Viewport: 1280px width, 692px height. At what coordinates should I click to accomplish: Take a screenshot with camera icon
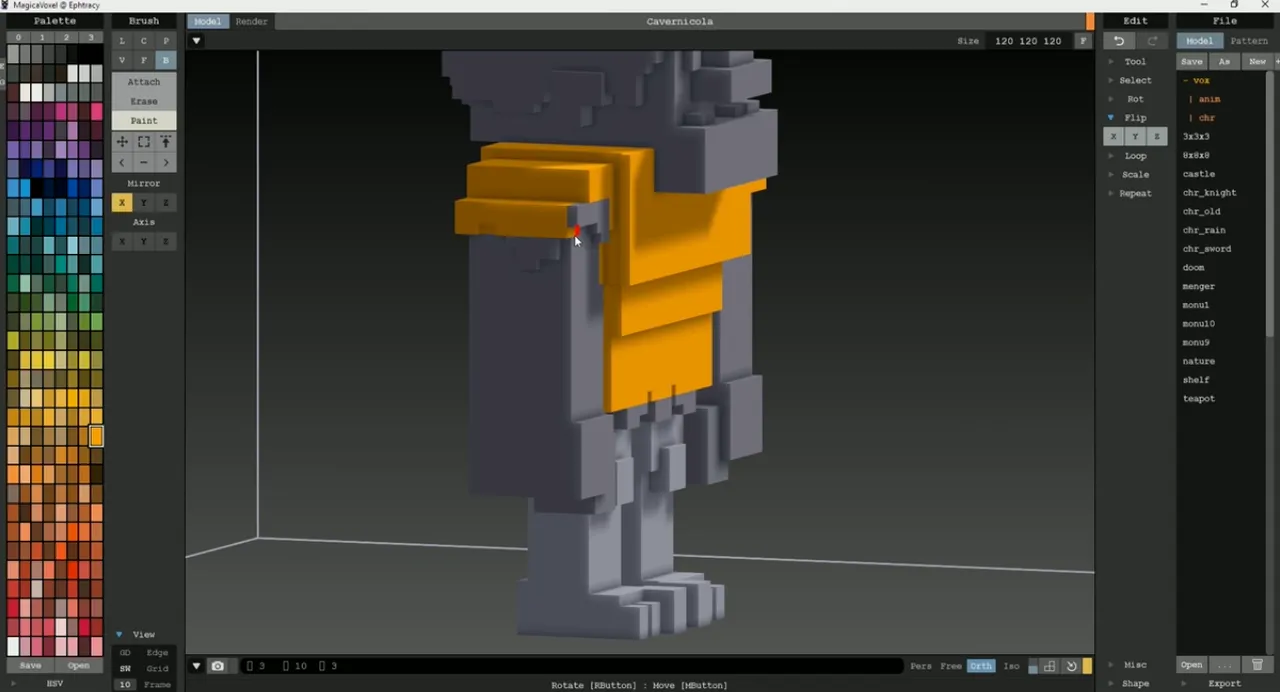217,666
